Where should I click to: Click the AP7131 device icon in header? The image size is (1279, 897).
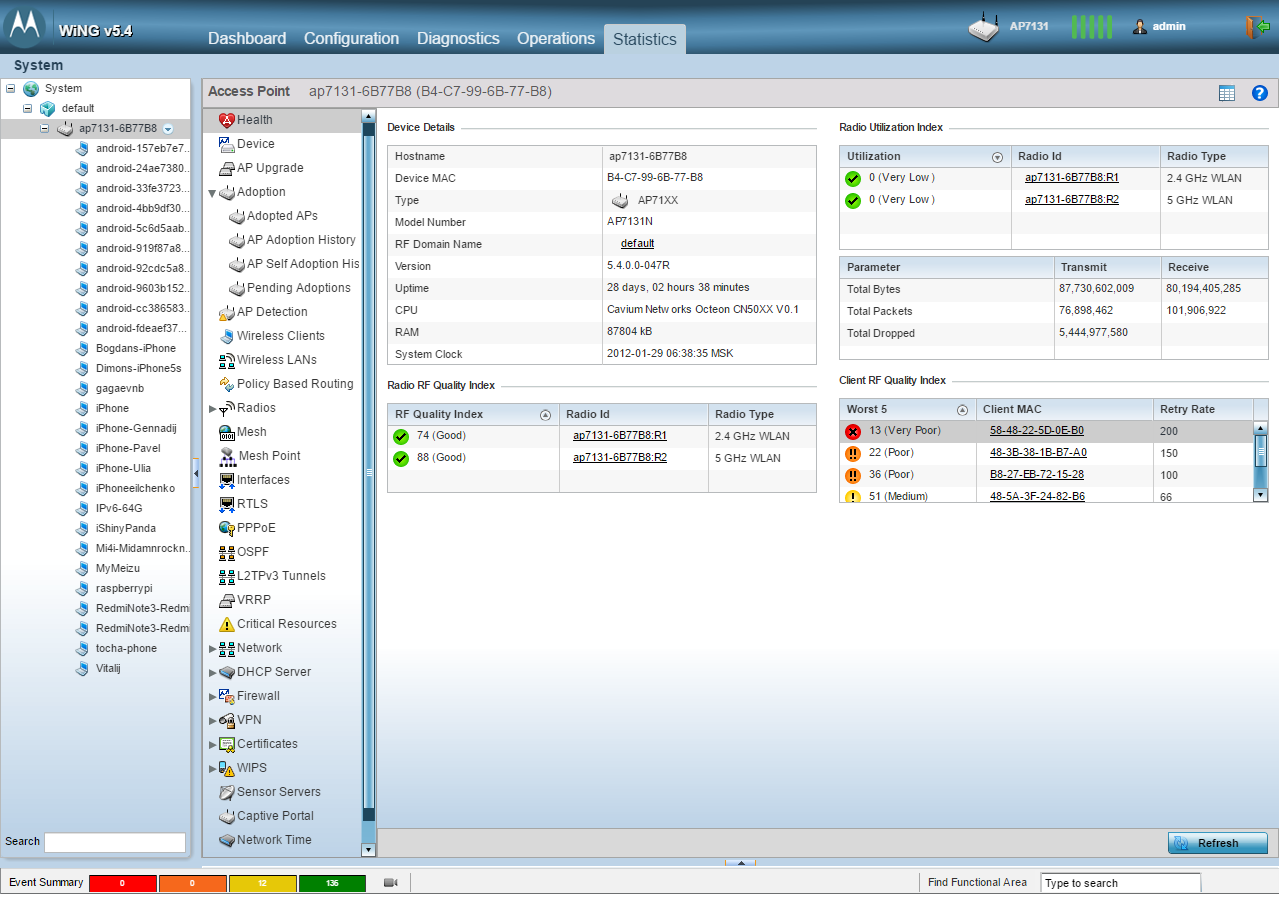[984, 27]
